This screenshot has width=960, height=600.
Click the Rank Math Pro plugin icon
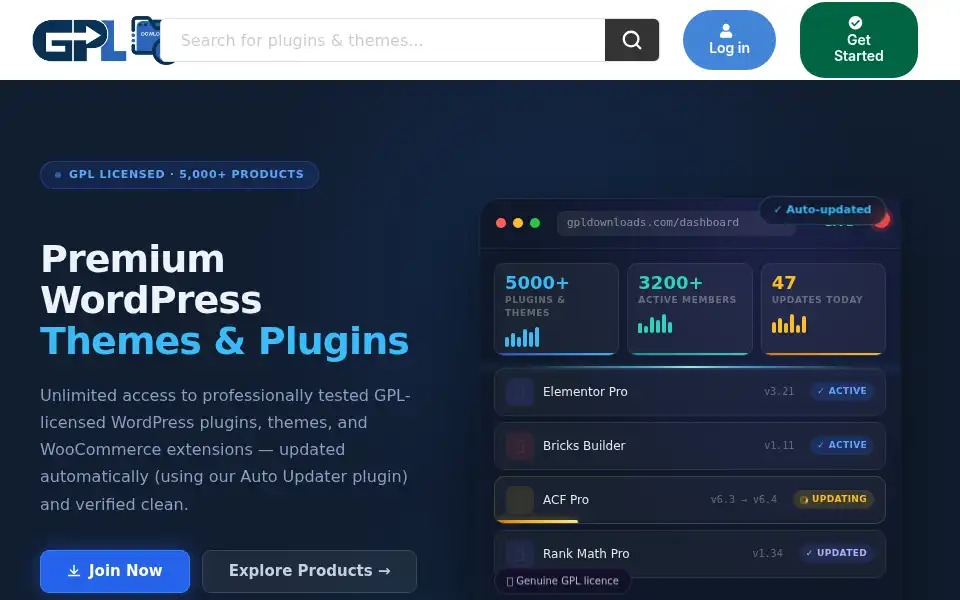click(x=520, y=553)
